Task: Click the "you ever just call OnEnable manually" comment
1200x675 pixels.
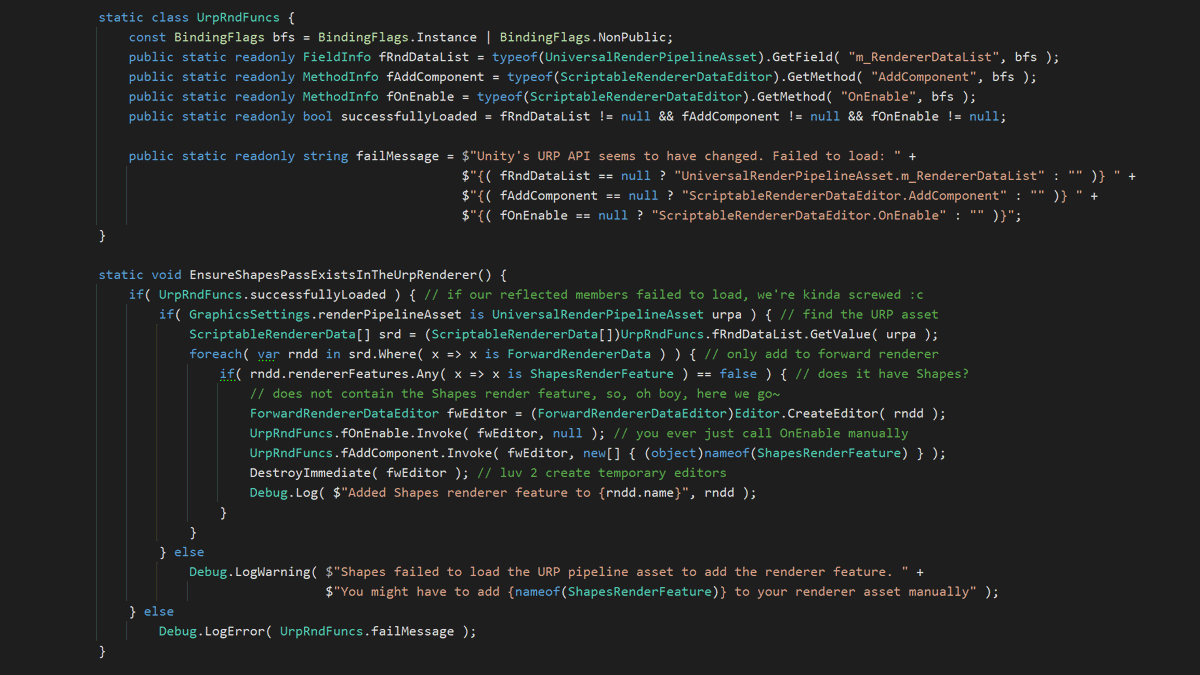Action: pos(763,434)
